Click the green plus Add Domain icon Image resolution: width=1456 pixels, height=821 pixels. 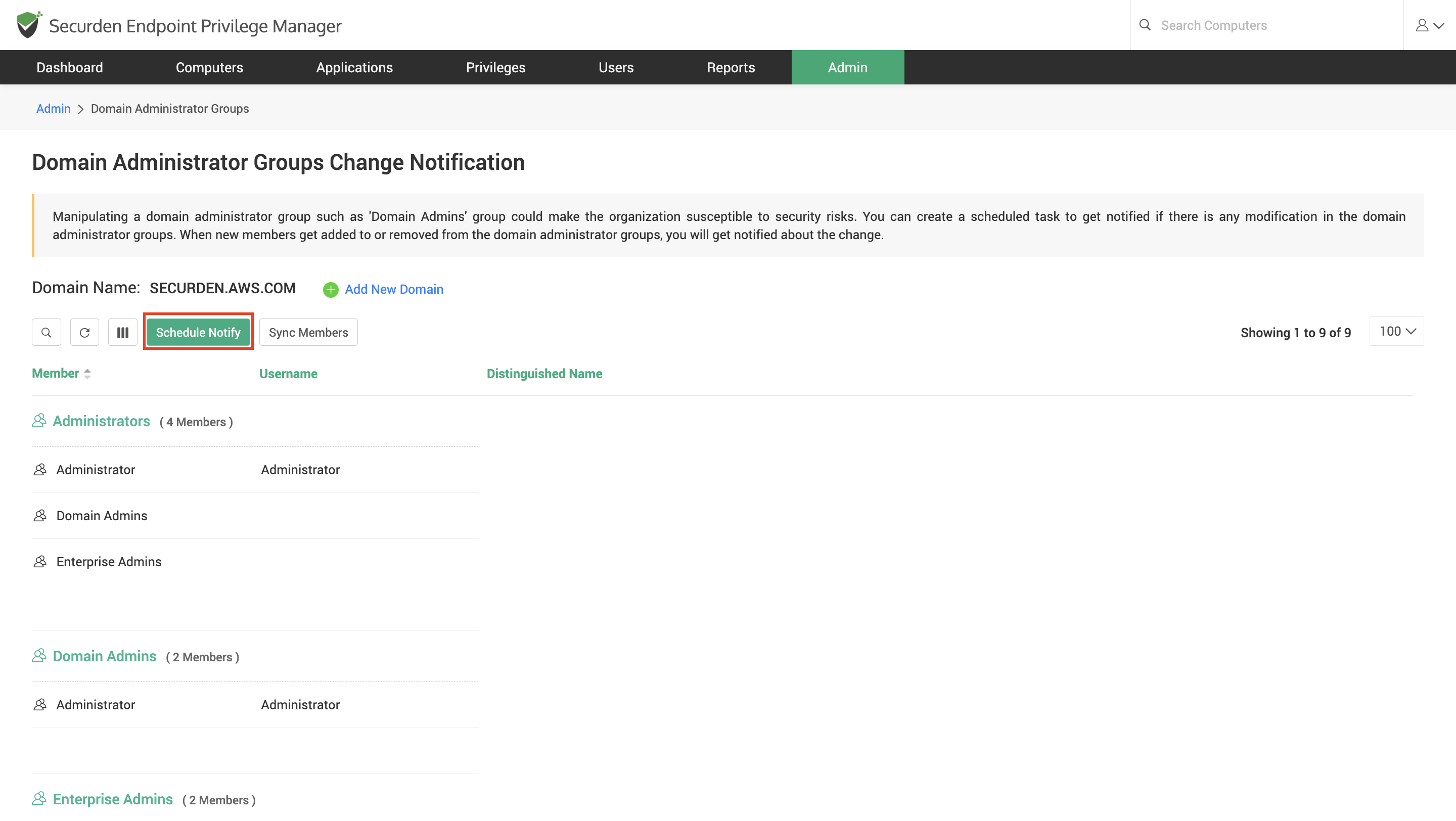coord(331,290)
